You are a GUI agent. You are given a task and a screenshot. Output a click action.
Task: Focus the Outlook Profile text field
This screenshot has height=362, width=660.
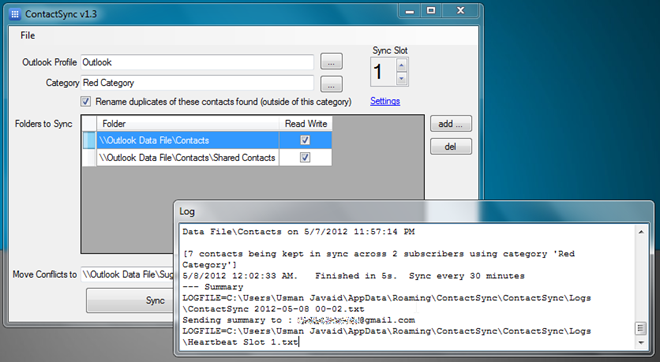[197, 62]
